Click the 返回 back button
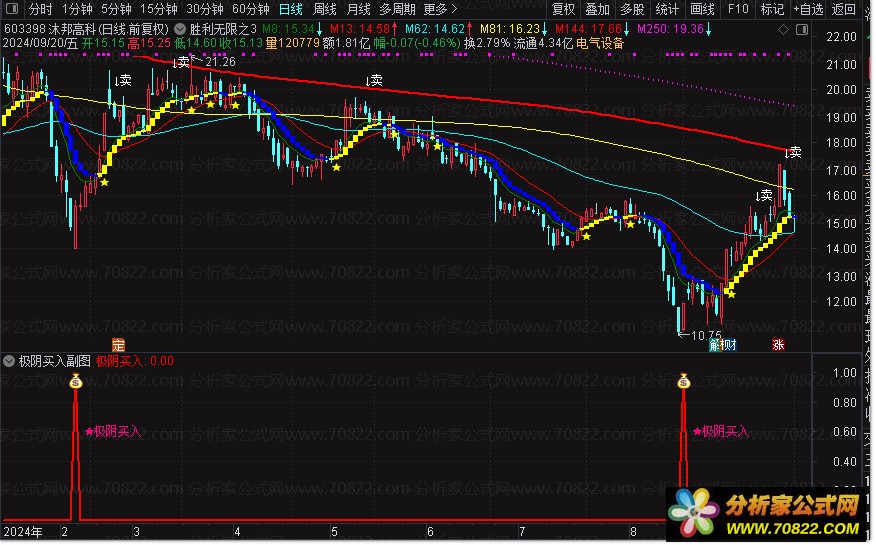Viewport: 876px width, 545px height. coord(843,9)
